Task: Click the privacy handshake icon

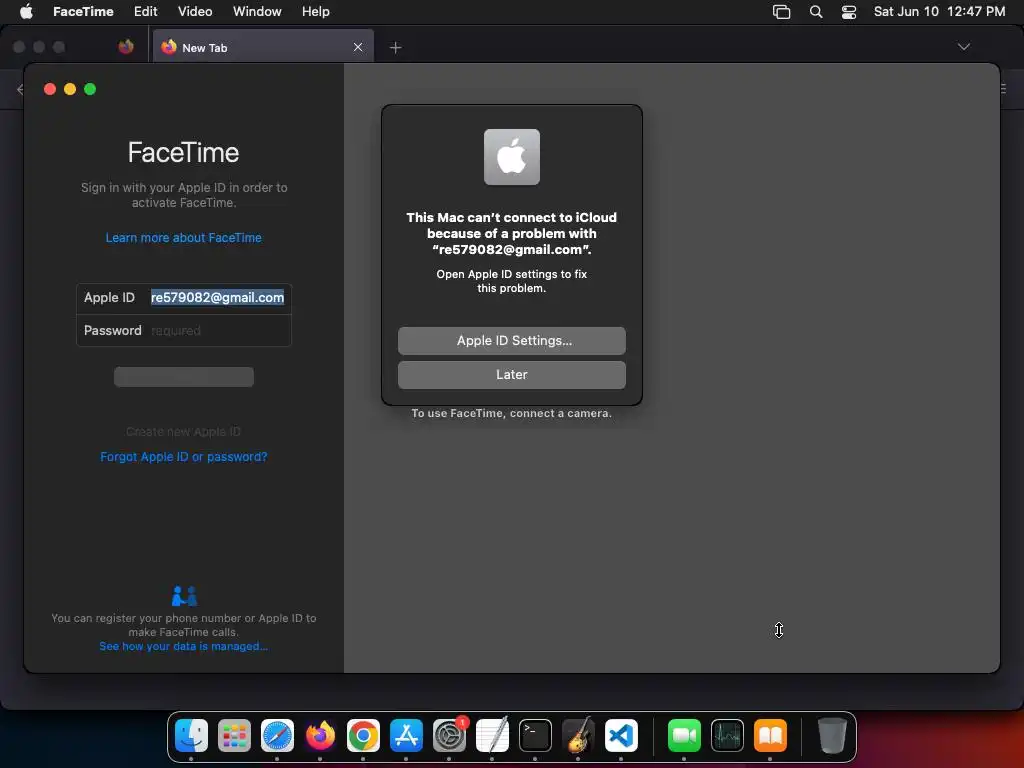Action: click(x=184, y=596)
